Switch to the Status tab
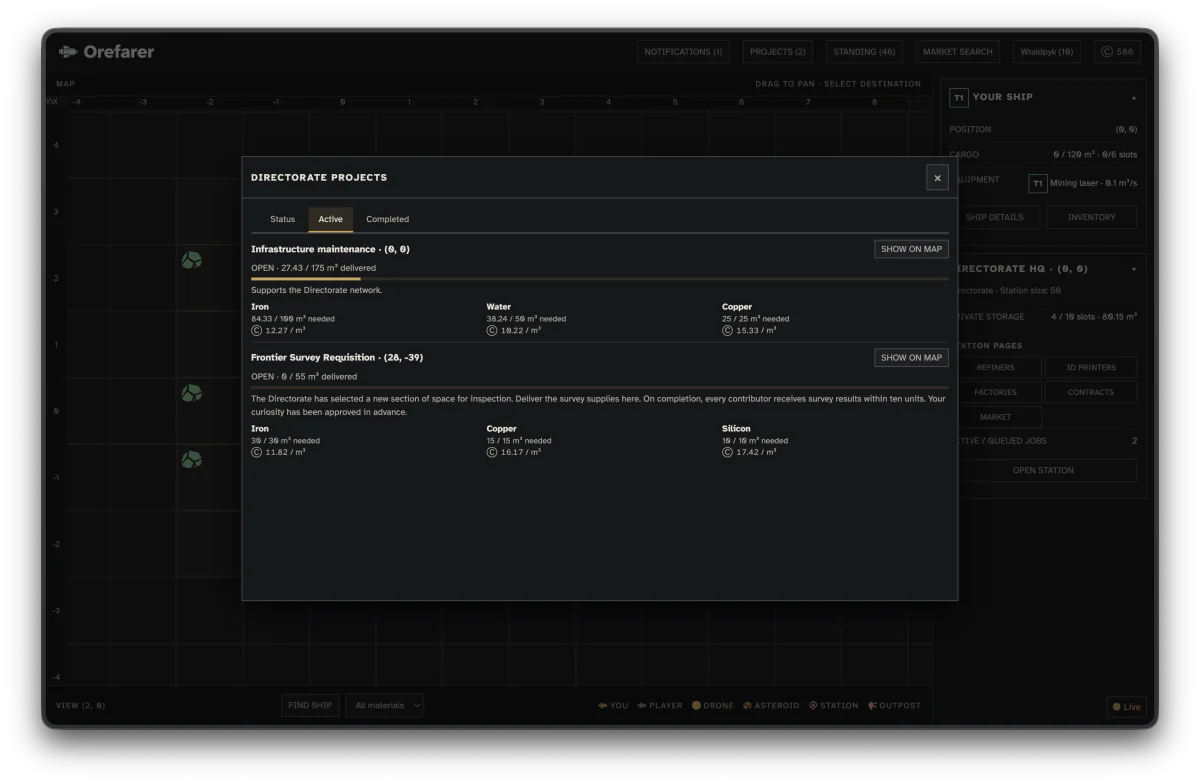The width and height of the screenshot is (1200, 784). click(x=282, y=219)
